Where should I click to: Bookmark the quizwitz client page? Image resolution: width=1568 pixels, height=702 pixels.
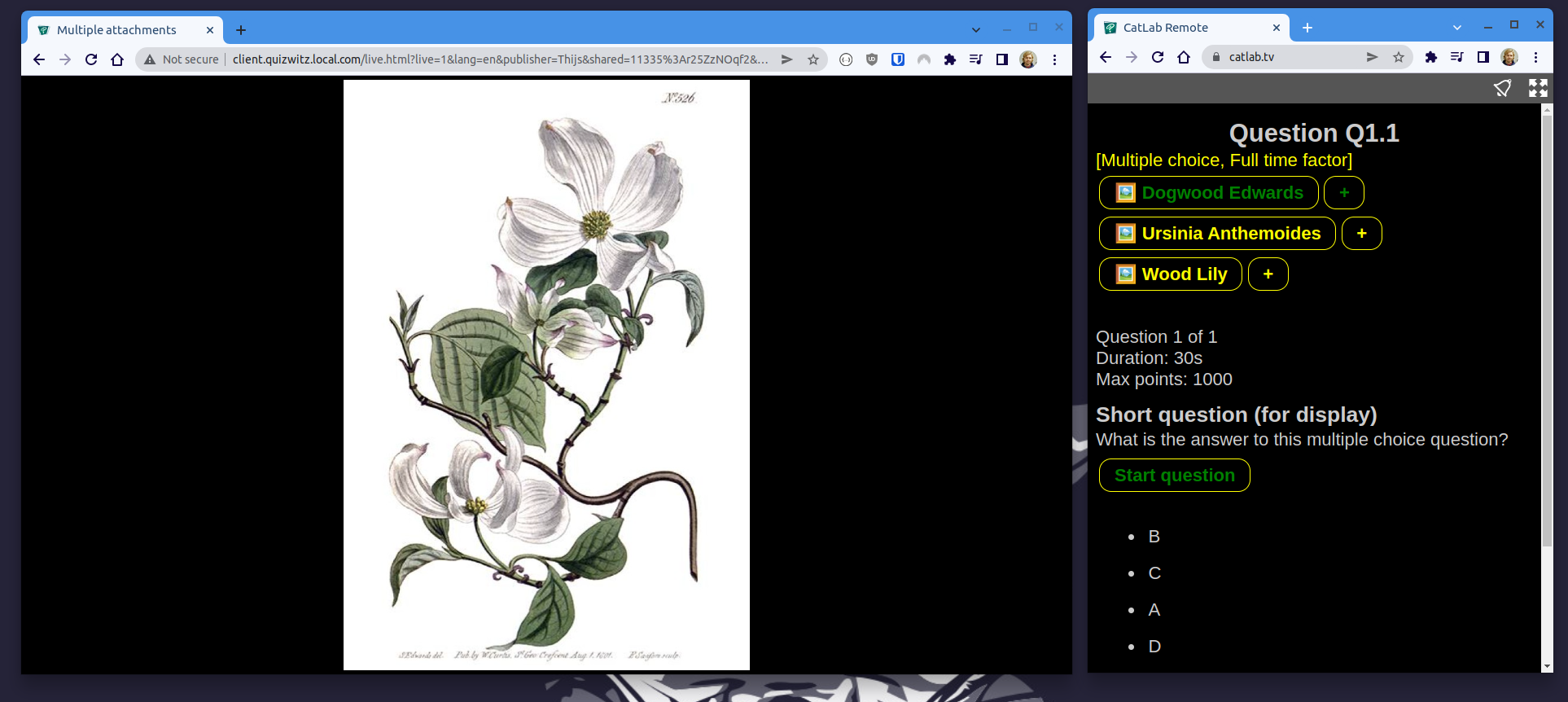click(812, 59)
